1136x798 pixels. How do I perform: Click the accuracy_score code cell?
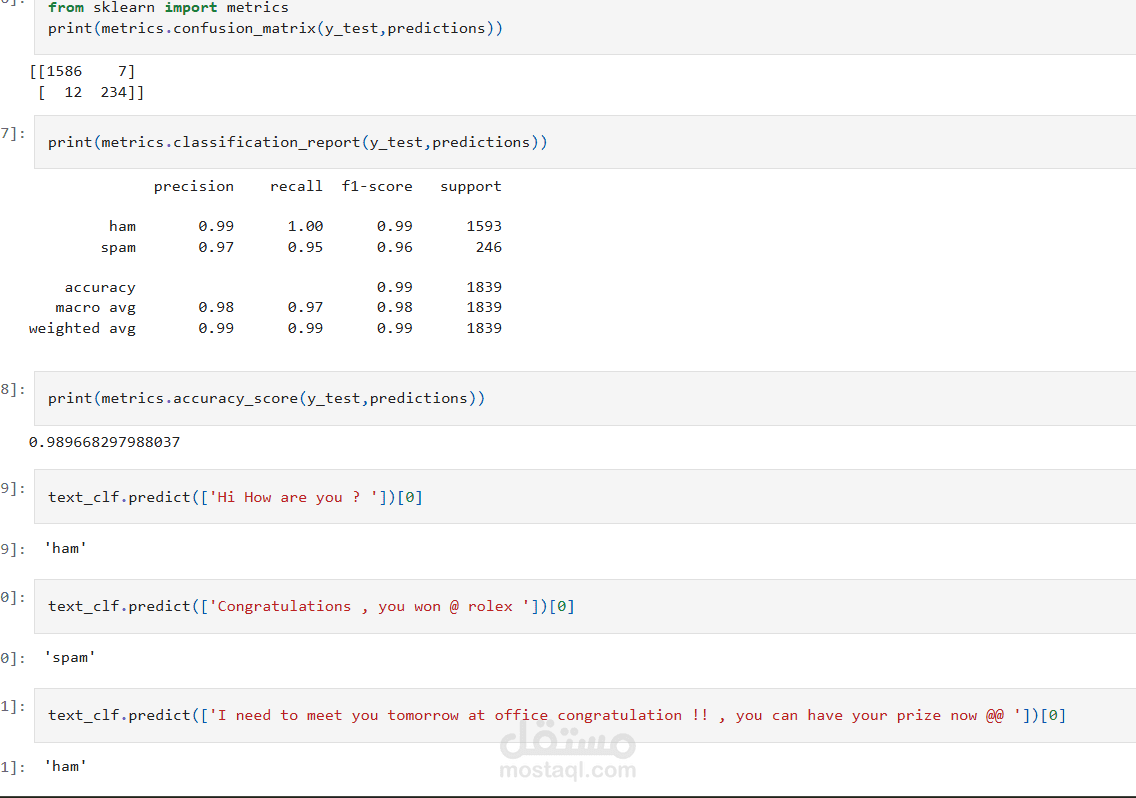pos(585,398)
